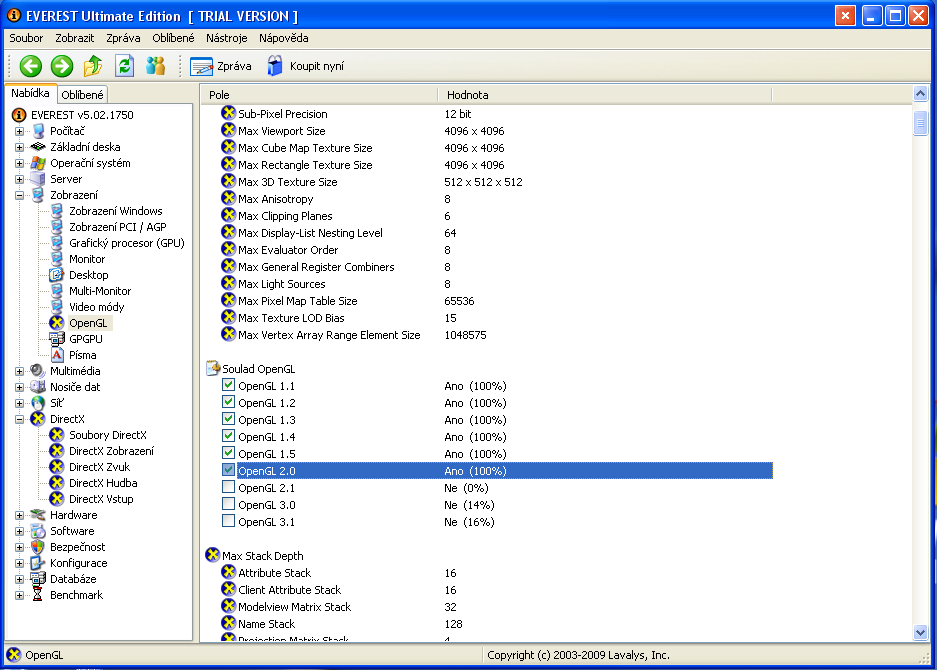The image size is (937, 670).
Task: Select Zobrazení PCI / AGP tree item
Action: (x=117, y=227)
